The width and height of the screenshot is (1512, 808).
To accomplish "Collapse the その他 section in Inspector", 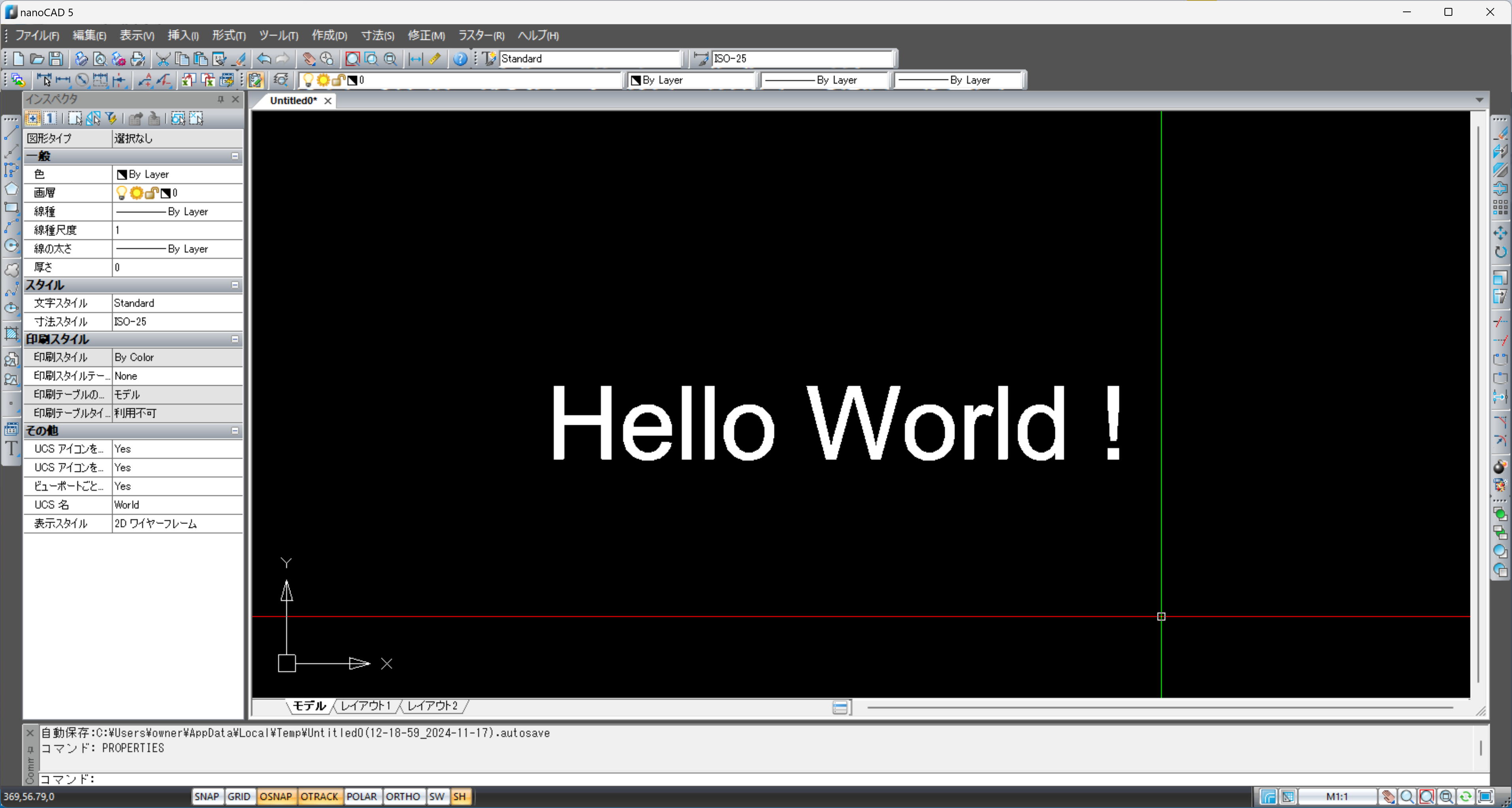I will tap(235, 431).
